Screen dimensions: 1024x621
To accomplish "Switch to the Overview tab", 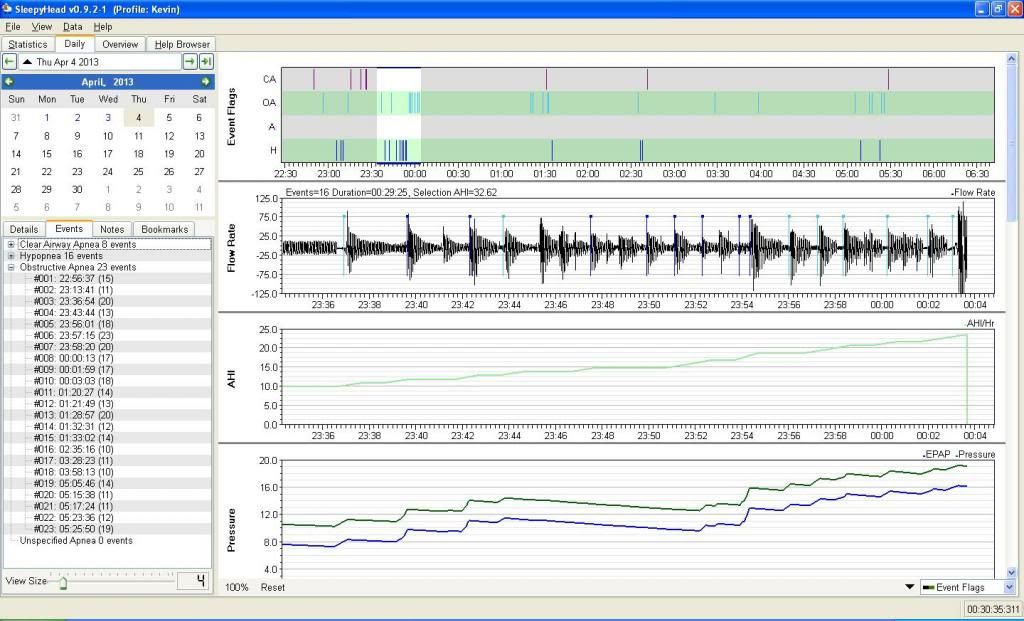I will coord(120,44).
